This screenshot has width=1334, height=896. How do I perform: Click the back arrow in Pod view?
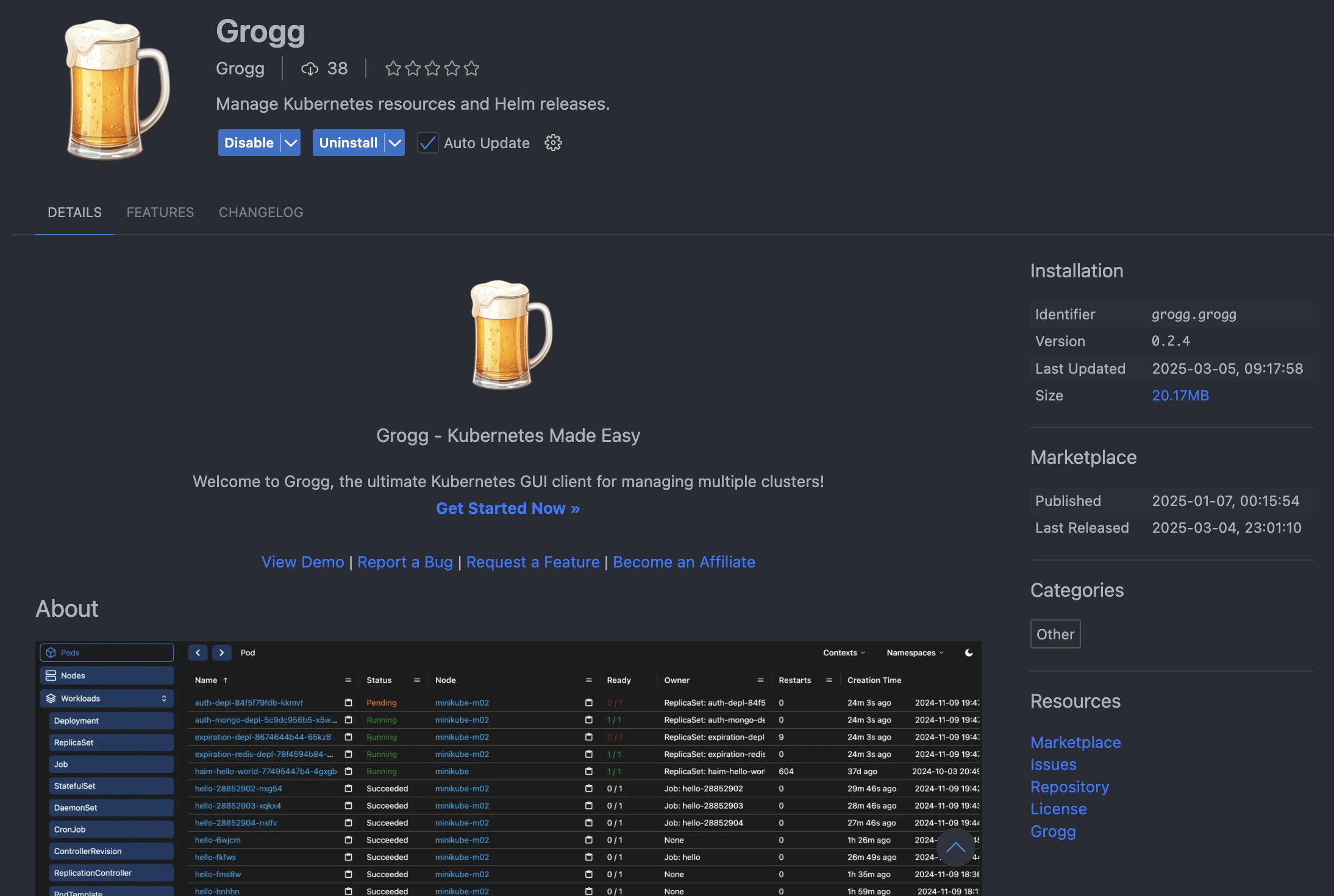pyautogui.click(x=198, y=653)
